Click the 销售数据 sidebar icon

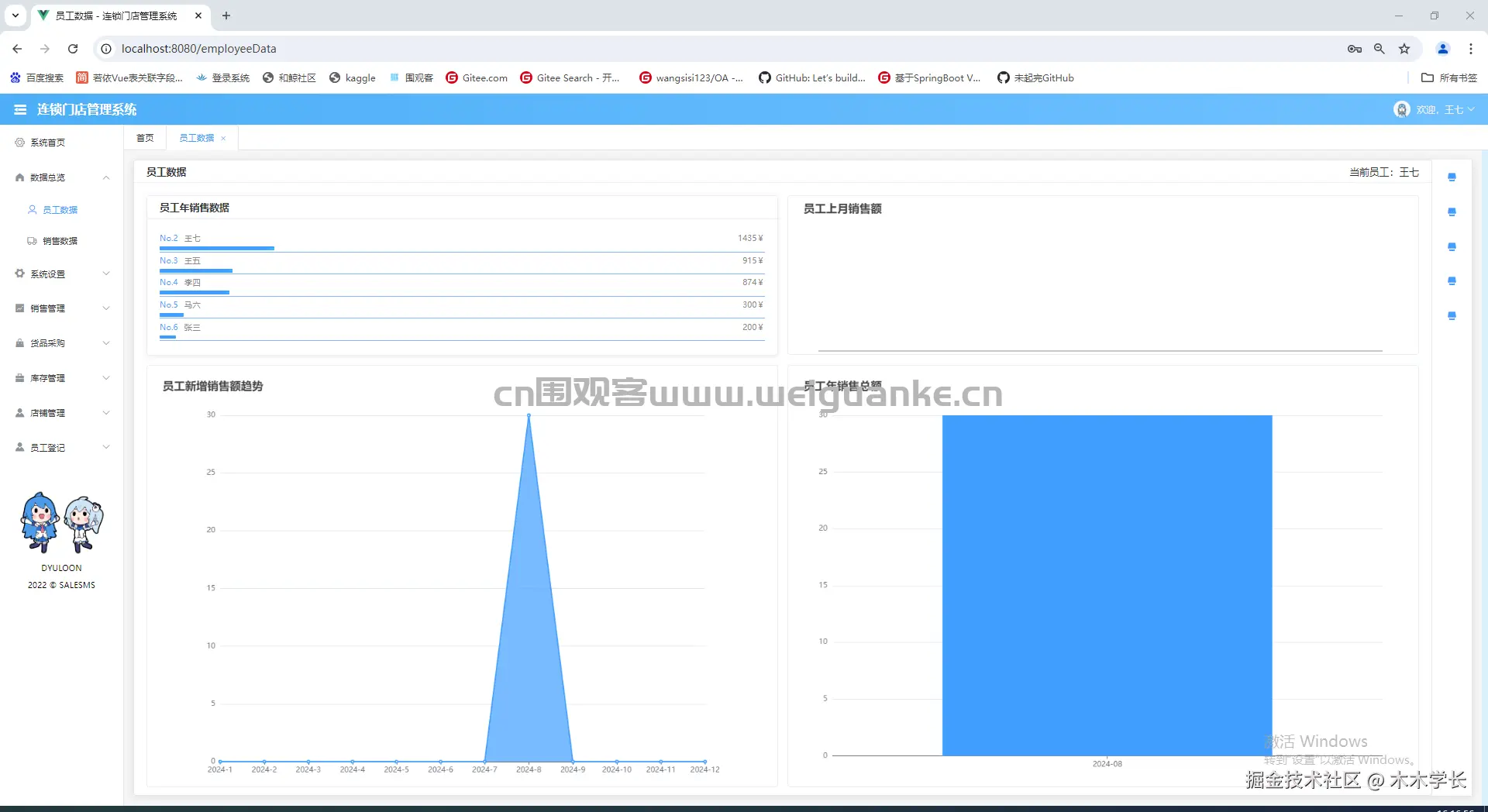33,241
